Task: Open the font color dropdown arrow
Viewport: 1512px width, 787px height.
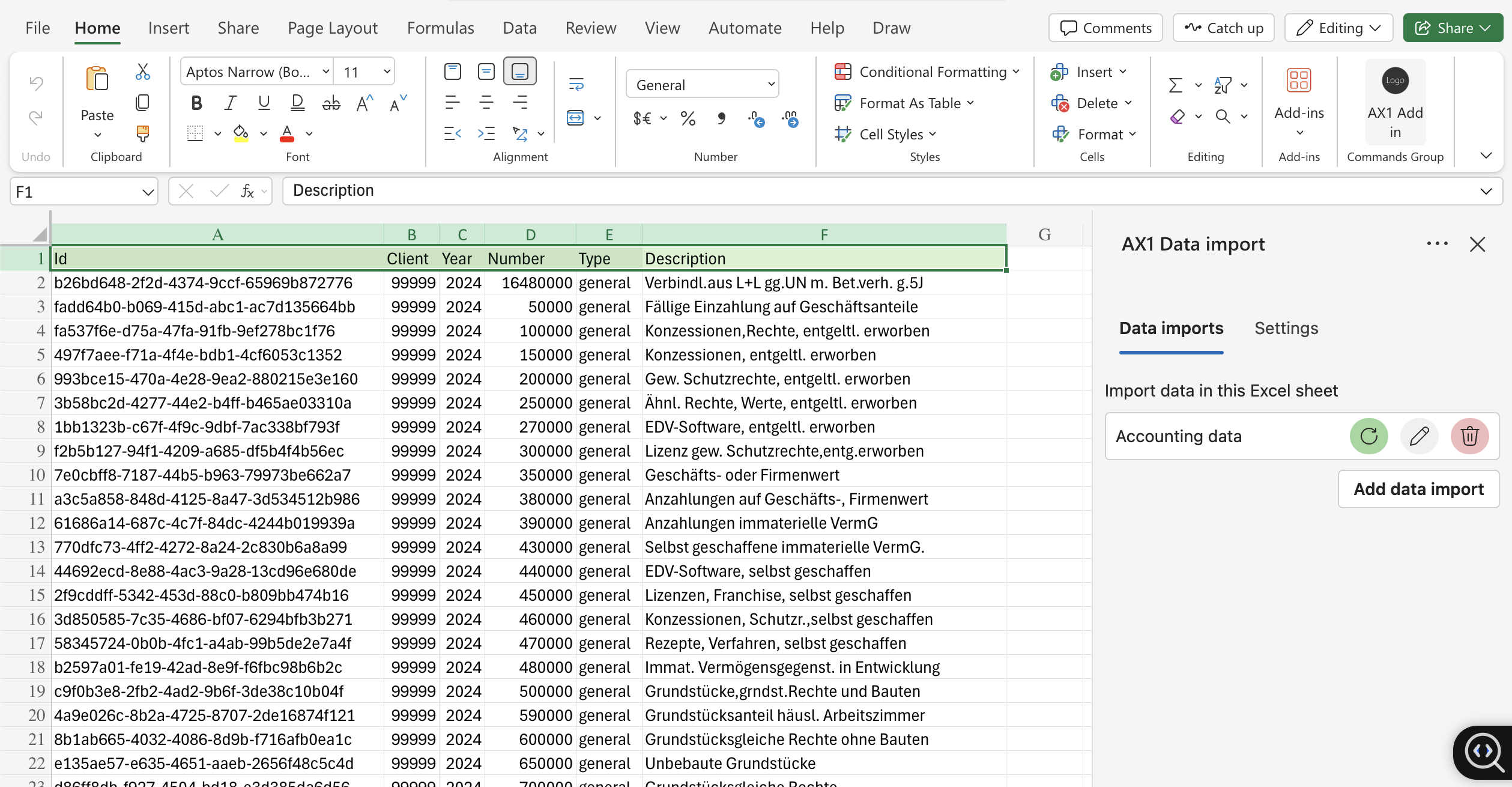Action: pos(309,133)
